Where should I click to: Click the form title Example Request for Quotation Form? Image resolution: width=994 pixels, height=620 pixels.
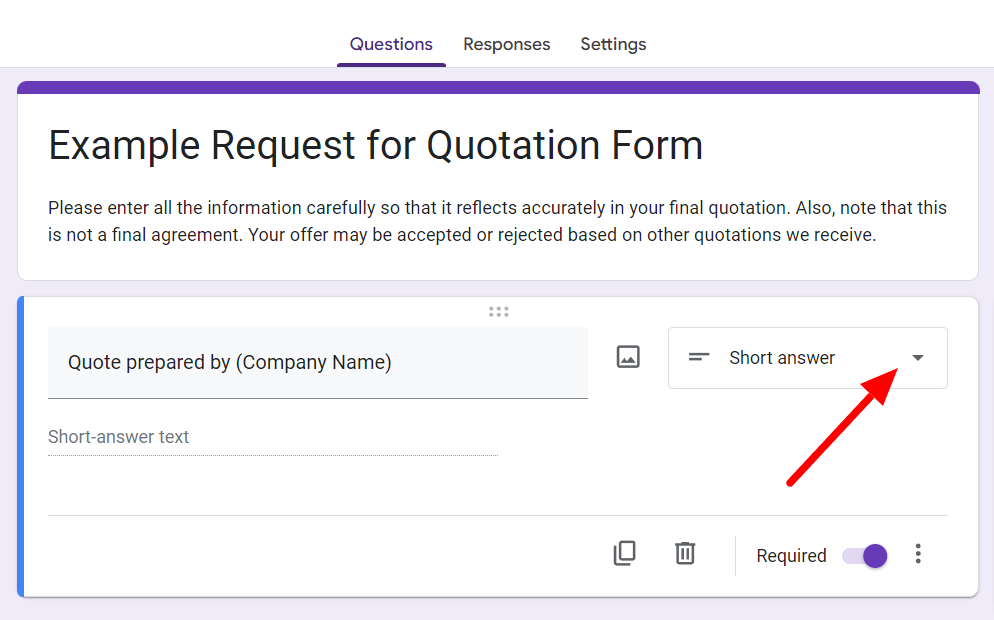375,146
